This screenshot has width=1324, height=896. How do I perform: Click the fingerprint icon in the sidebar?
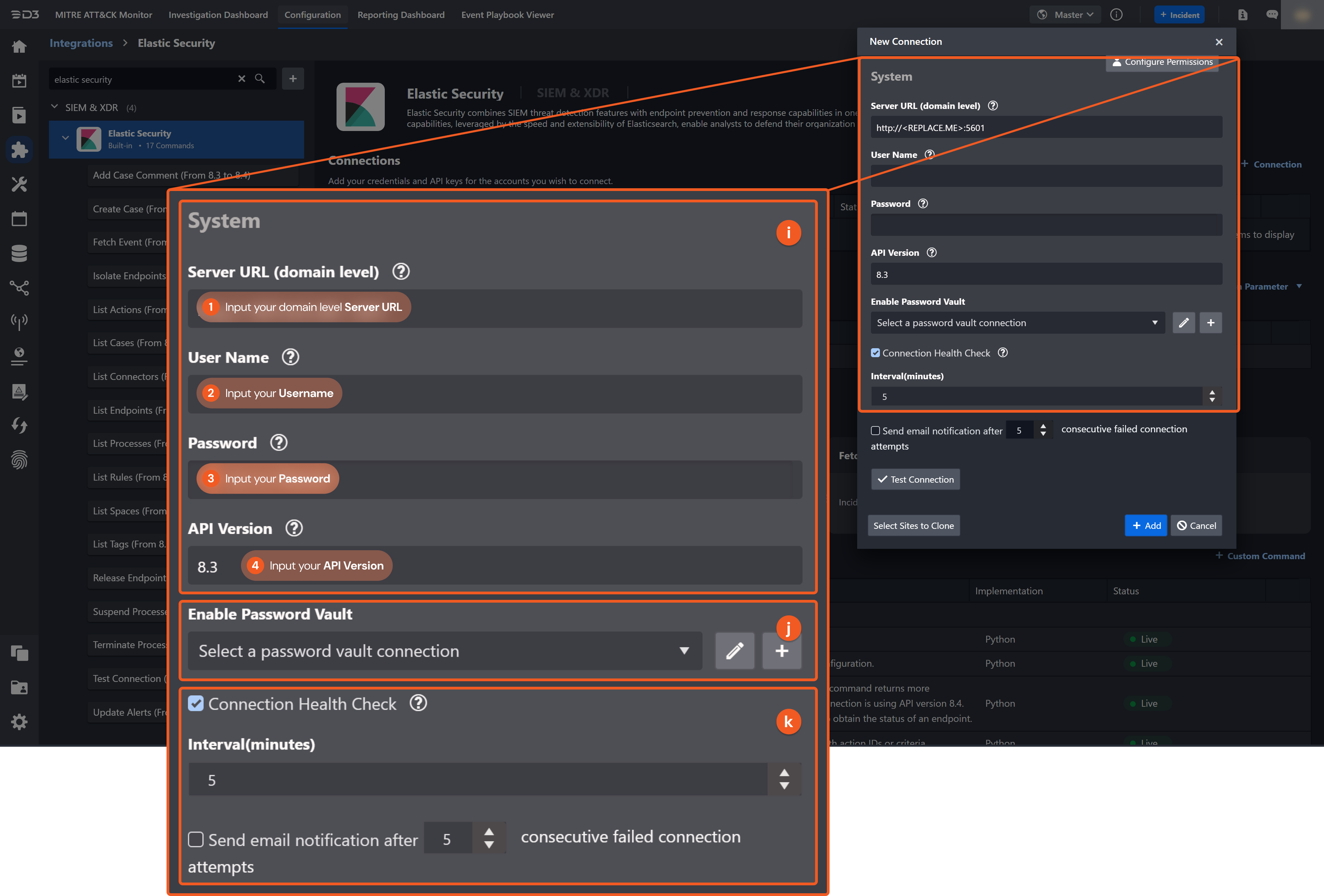coord(19,460)
